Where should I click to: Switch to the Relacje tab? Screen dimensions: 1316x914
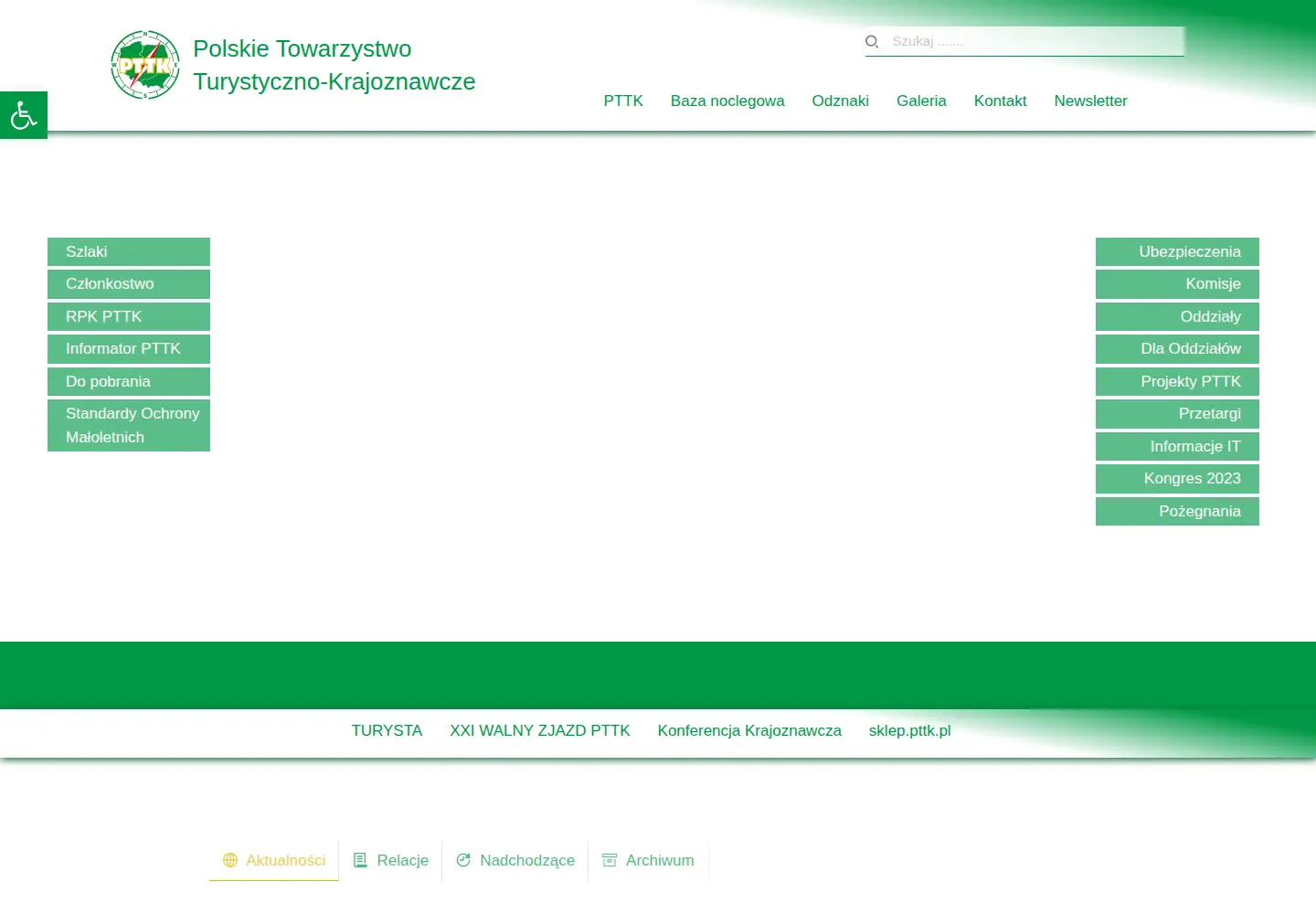[390, 860]
